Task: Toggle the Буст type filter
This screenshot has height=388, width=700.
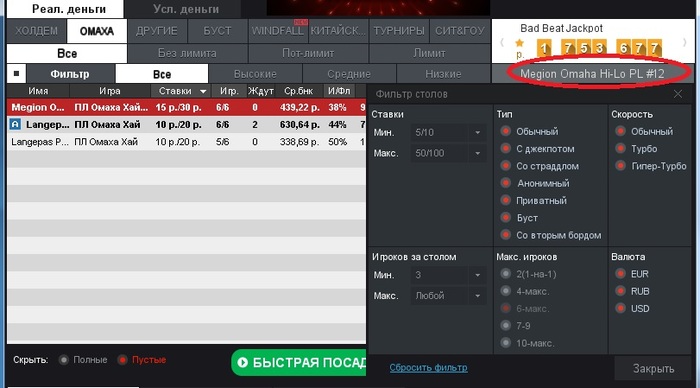Action: pyautogui.click(x=505, y=218)
